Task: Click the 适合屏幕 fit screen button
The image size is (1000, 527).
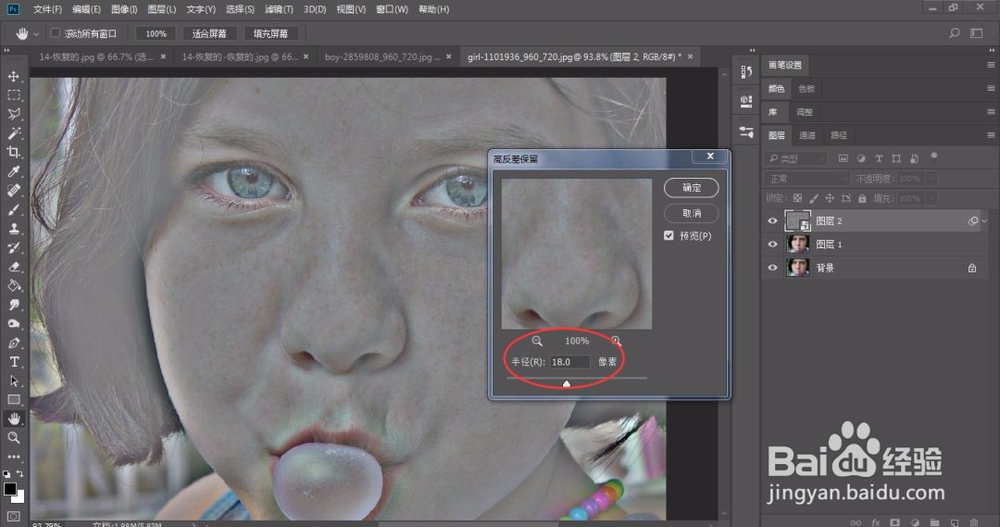Action: 209,34
